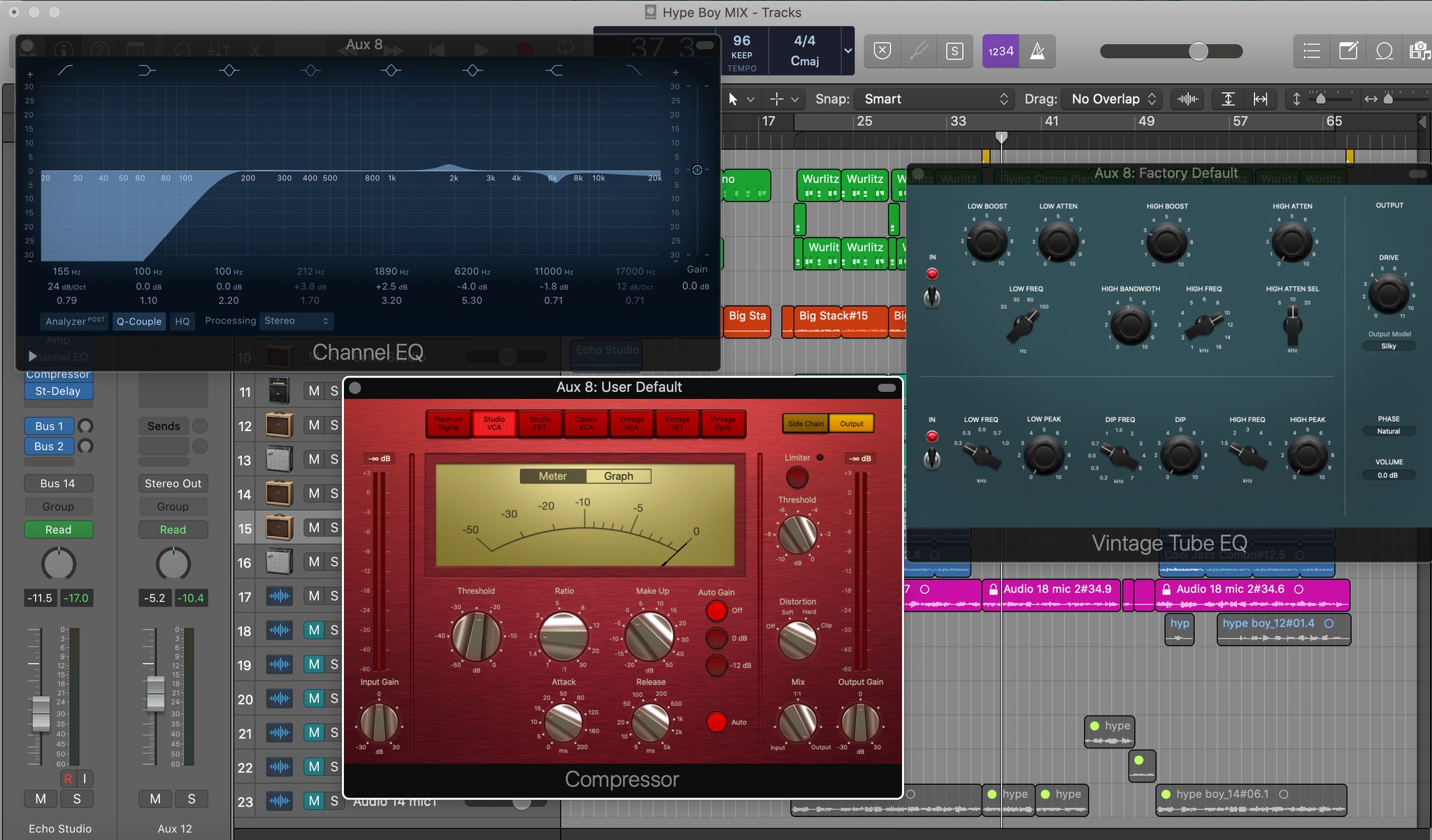Click the Stereo Out output button
Screen dimensions: 1432x840
point(173,484)
